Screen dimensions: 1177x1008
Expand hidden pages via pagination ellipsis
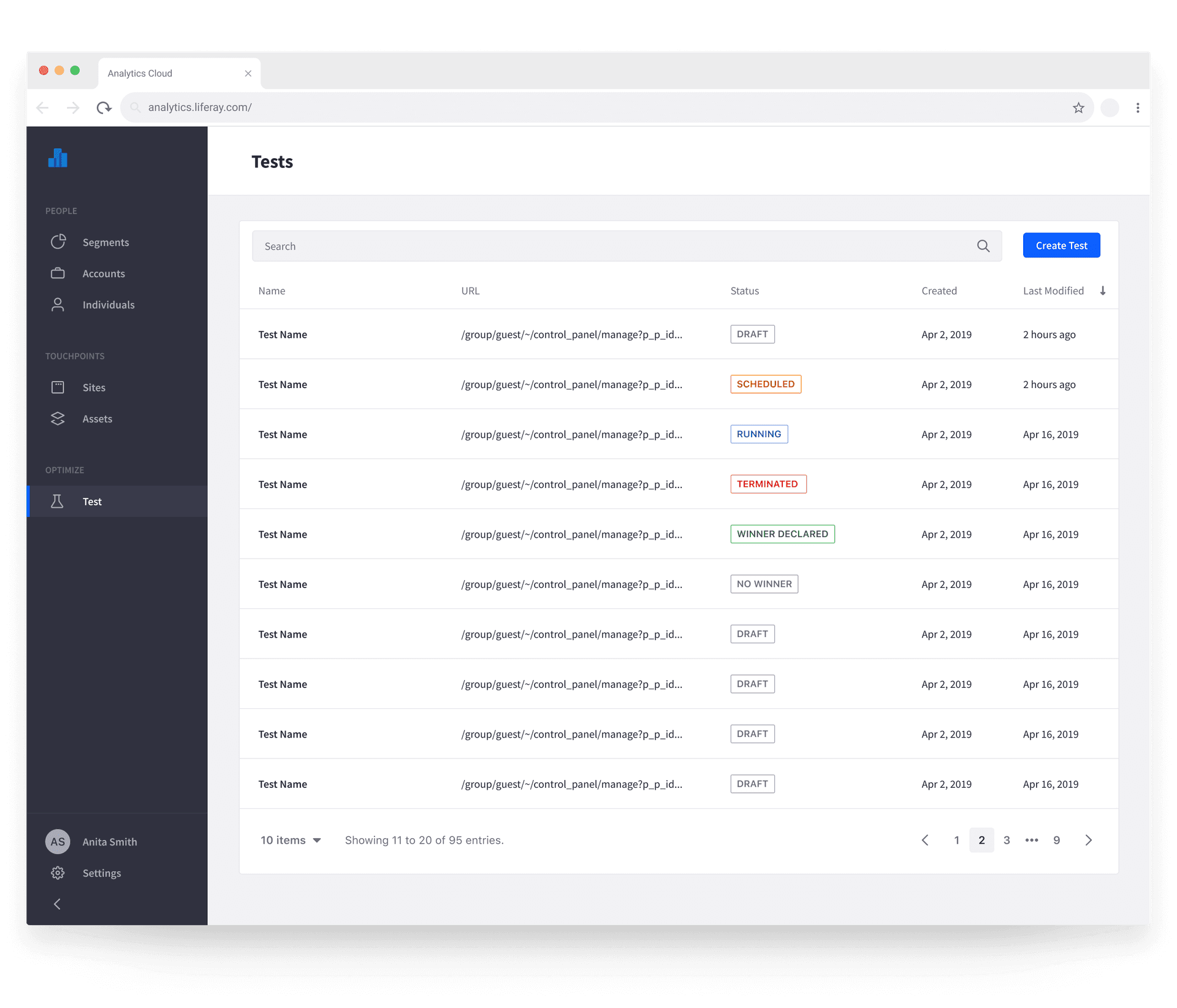point(1031,840)
